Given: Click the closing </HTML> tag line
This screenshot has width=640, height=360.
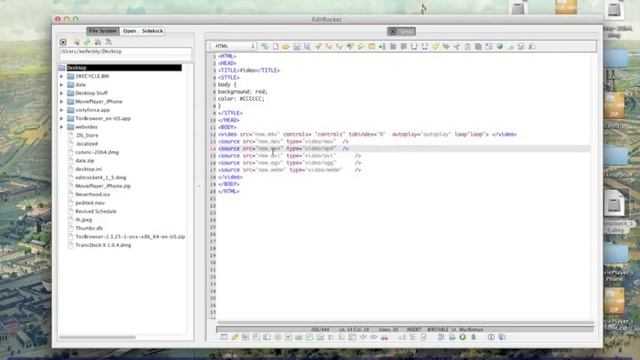Looking at the screenshot, I should coord(229,191).
